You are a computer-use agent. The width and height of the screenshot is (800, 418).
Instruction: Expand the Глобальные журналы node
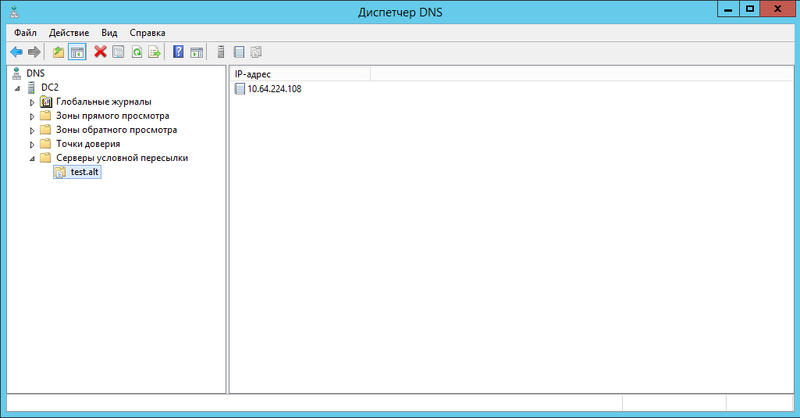(32, 103)
